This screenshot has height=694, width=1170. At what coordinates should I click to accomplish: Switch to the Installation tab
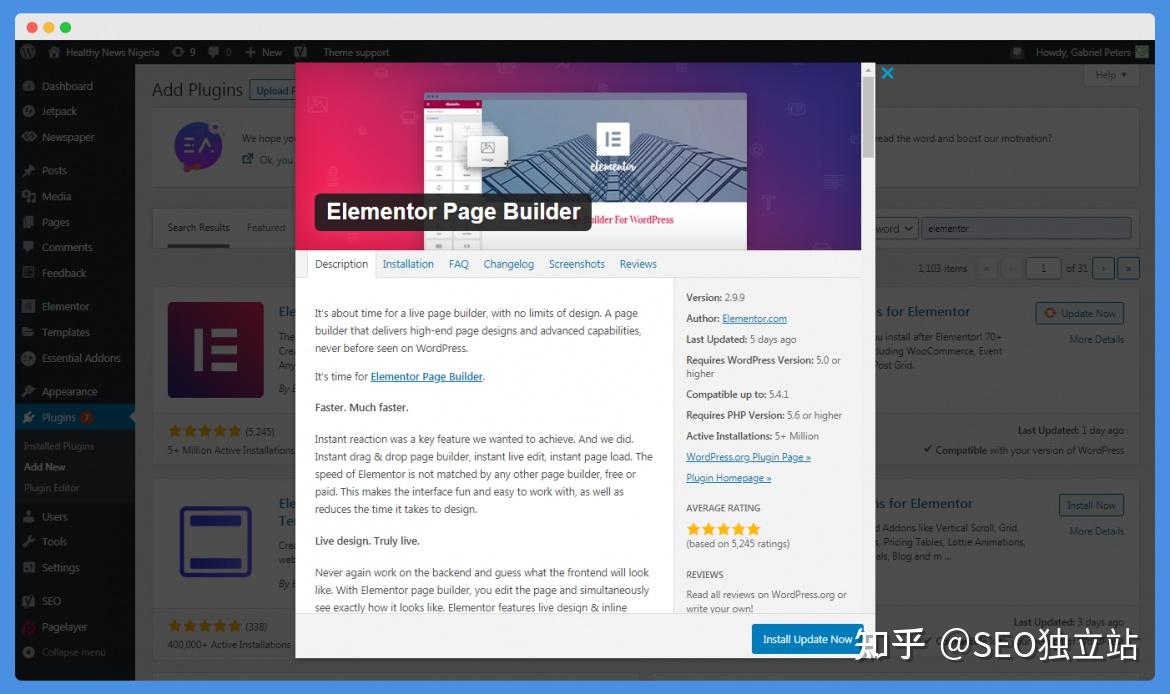pyautogui.click(x=407, y=264)
